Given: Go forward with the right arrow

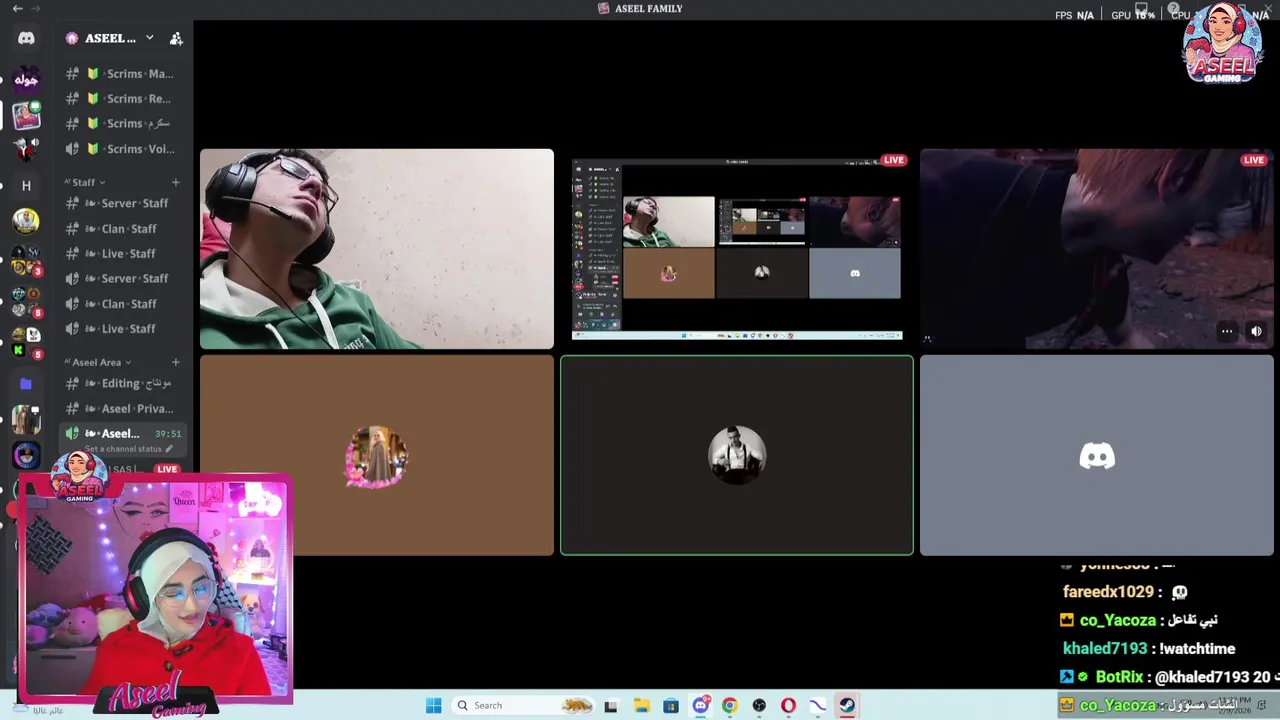Looking at the screenshot, I should (36, 8).
